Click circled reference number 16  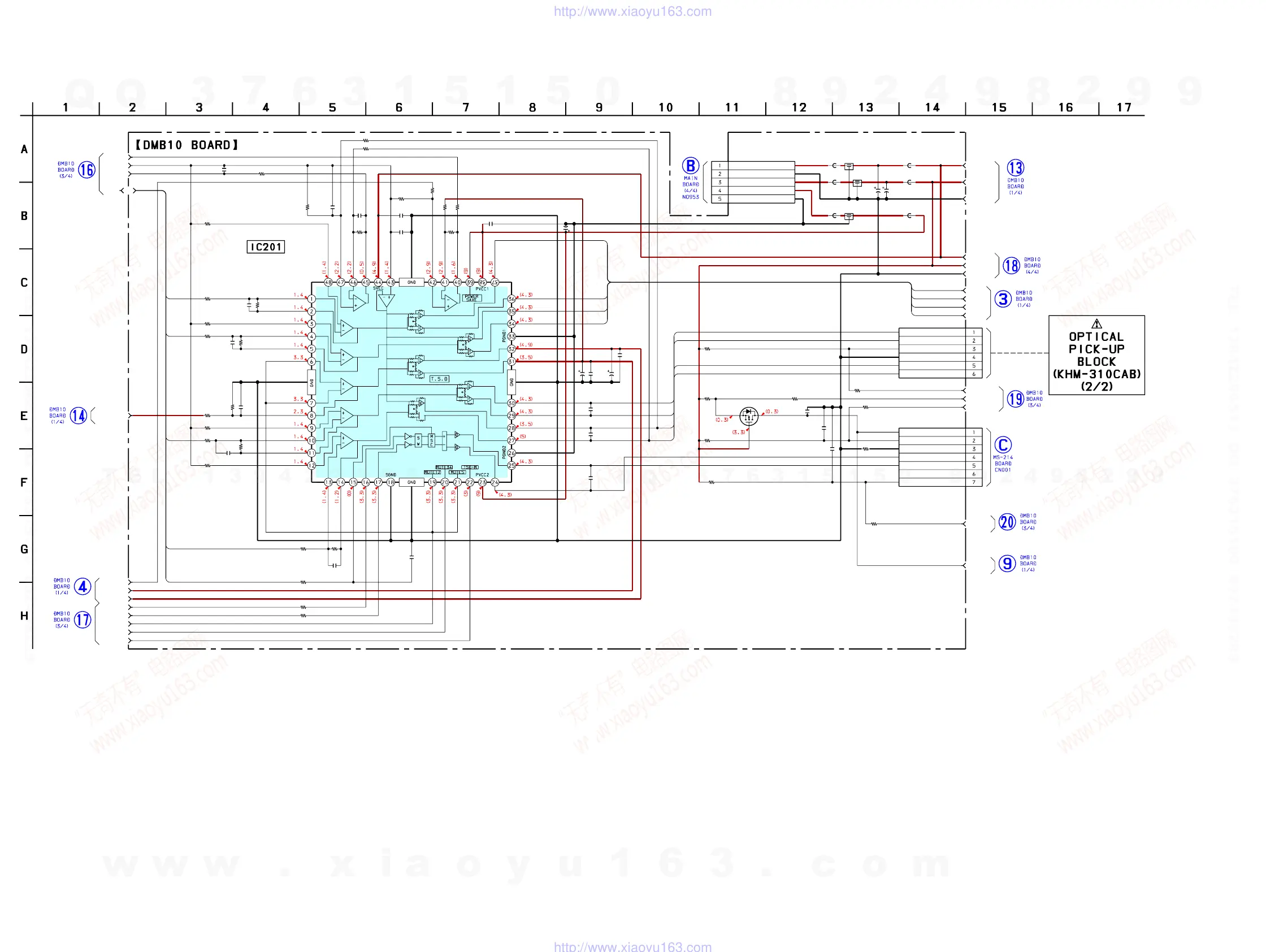(x=86, y=170)
